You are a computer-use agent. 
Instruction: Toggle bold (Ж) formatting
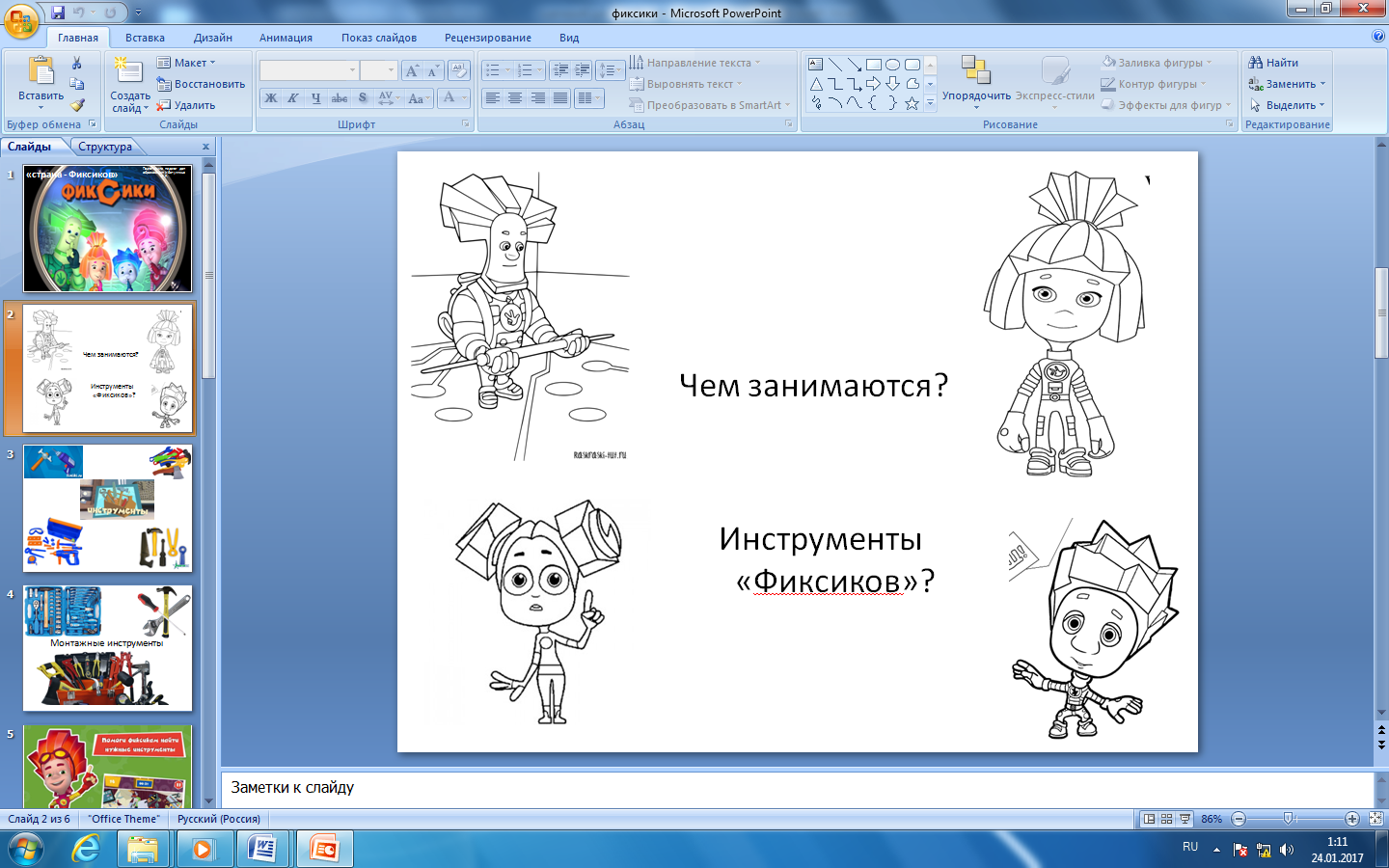[x=271, y=98]
